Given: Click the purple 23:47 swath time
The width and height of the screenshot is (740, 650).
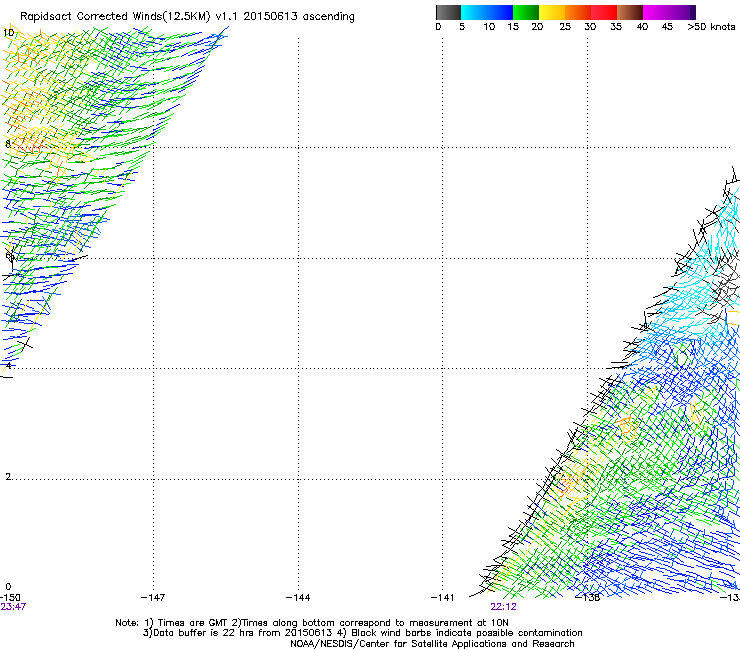Looking at the screenshot, I should click(13, 607).
